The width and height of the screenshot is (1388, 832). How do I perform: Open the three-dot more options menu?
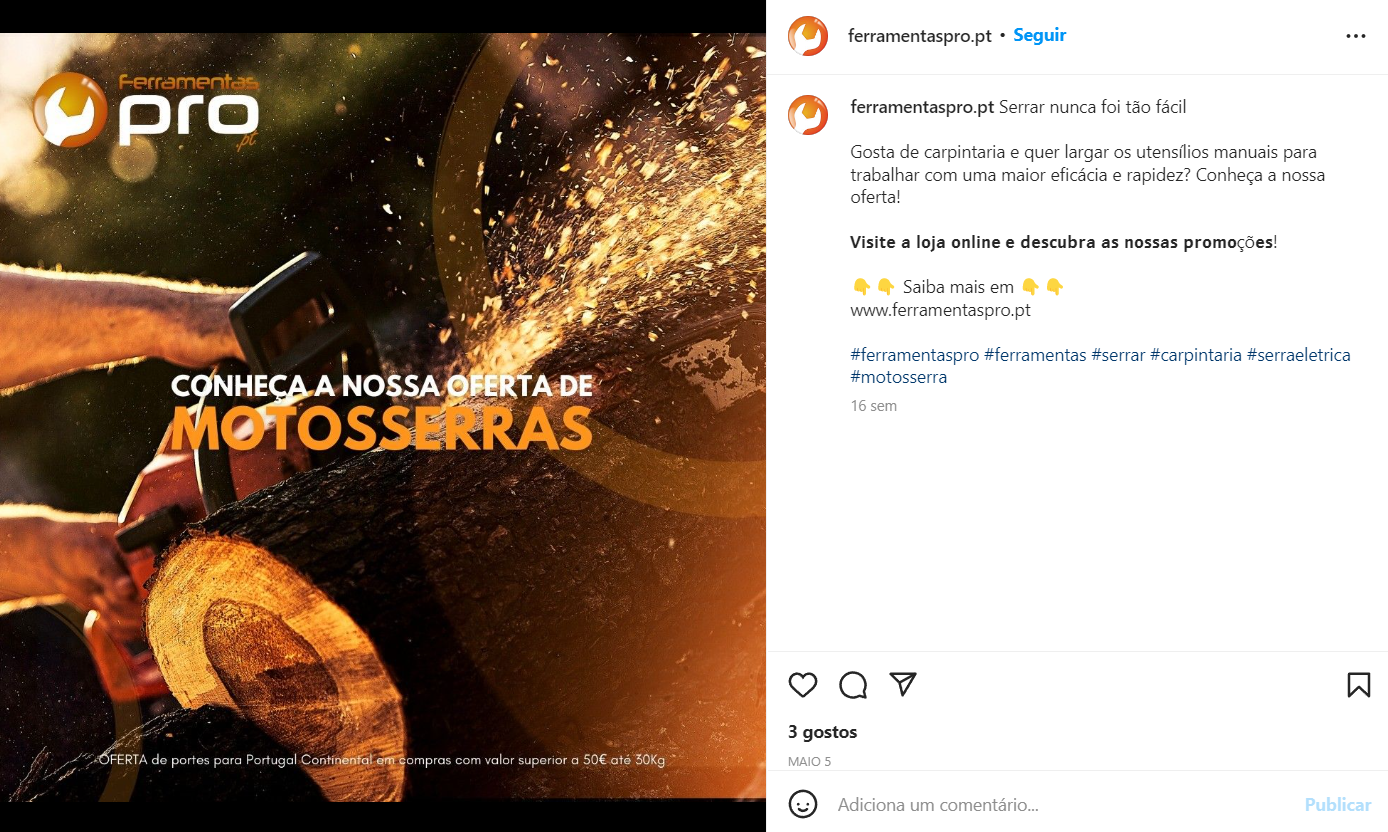click(1356, 36)
